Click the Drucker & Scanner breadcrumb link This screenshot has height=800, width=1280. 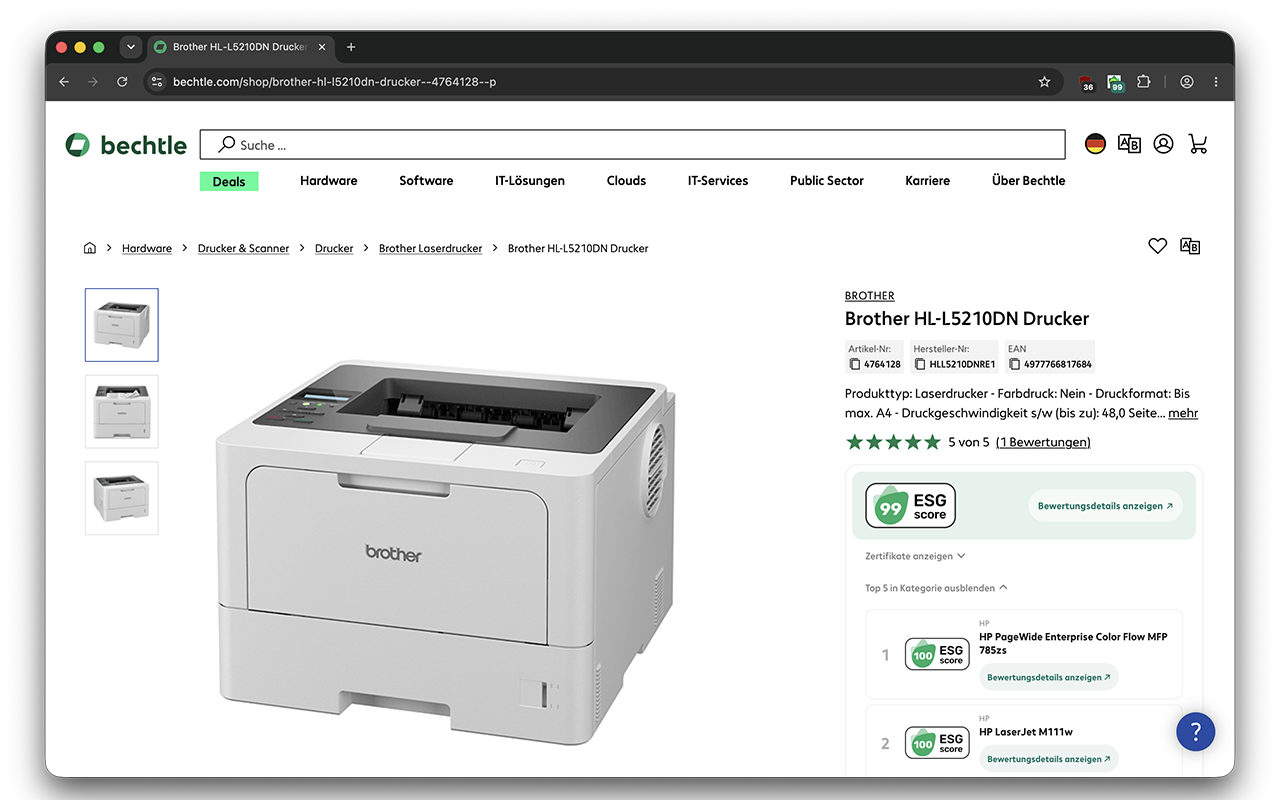[243, 248]
